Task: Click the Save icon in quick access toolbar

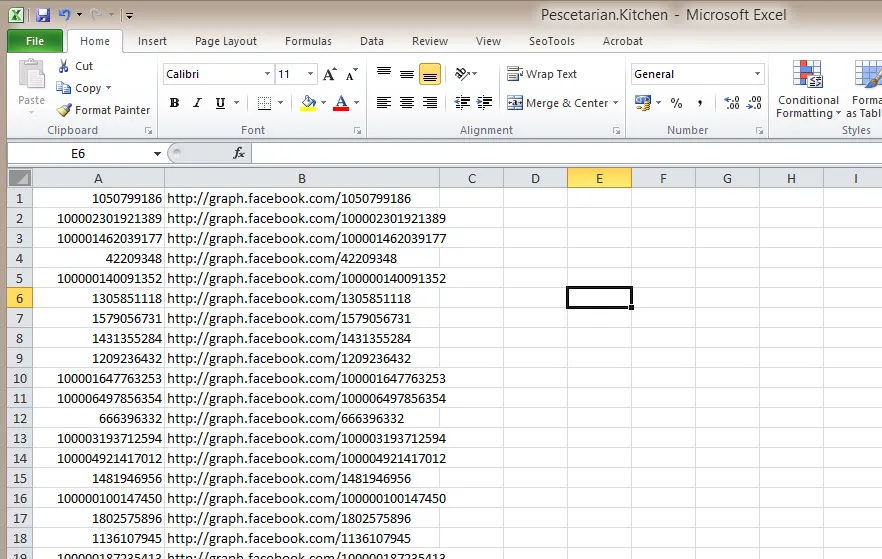Action: (x=43, y=15)
